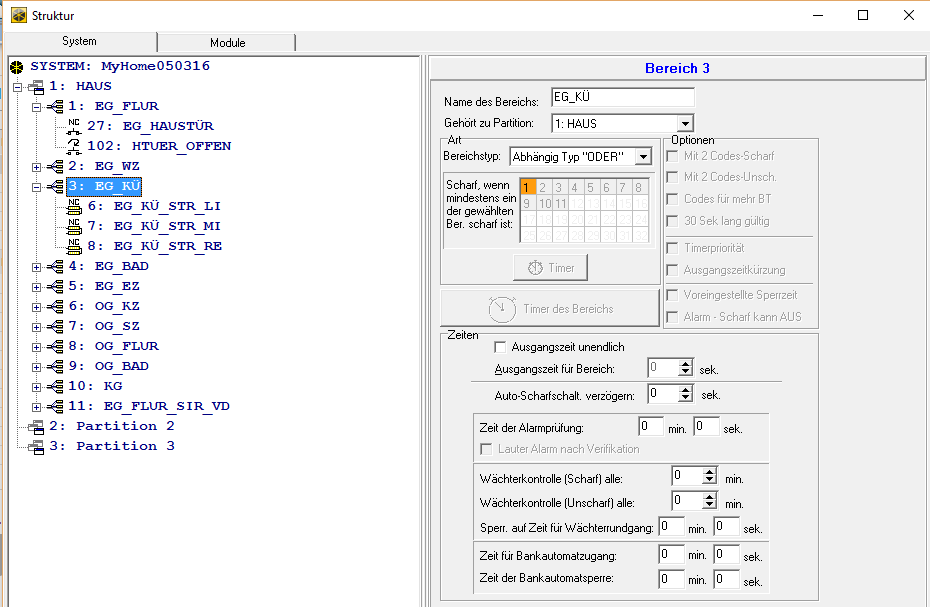Click the small Timer button

(550, 267)
